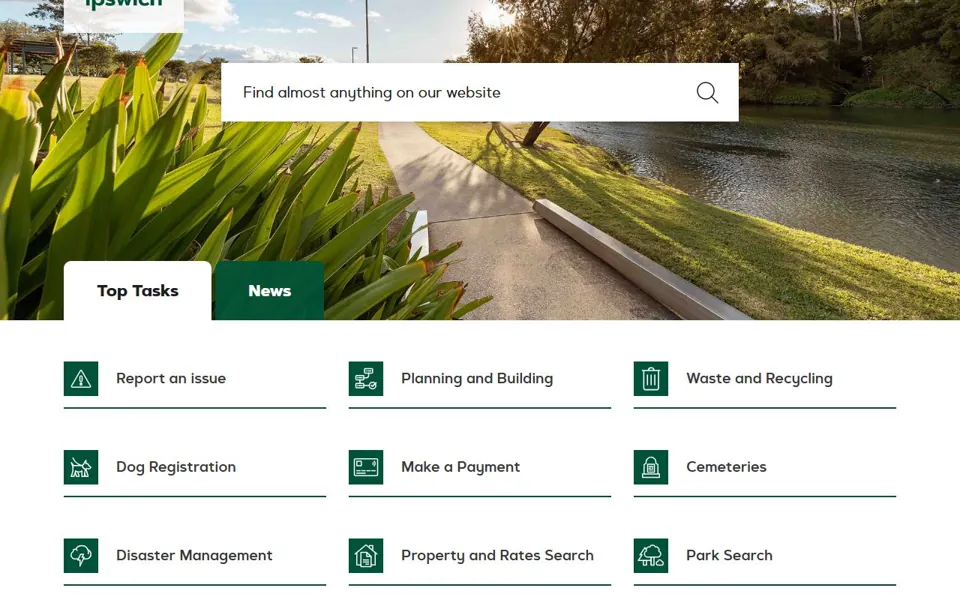Click the Dog Registration dog icon

[x=81, y=467]
